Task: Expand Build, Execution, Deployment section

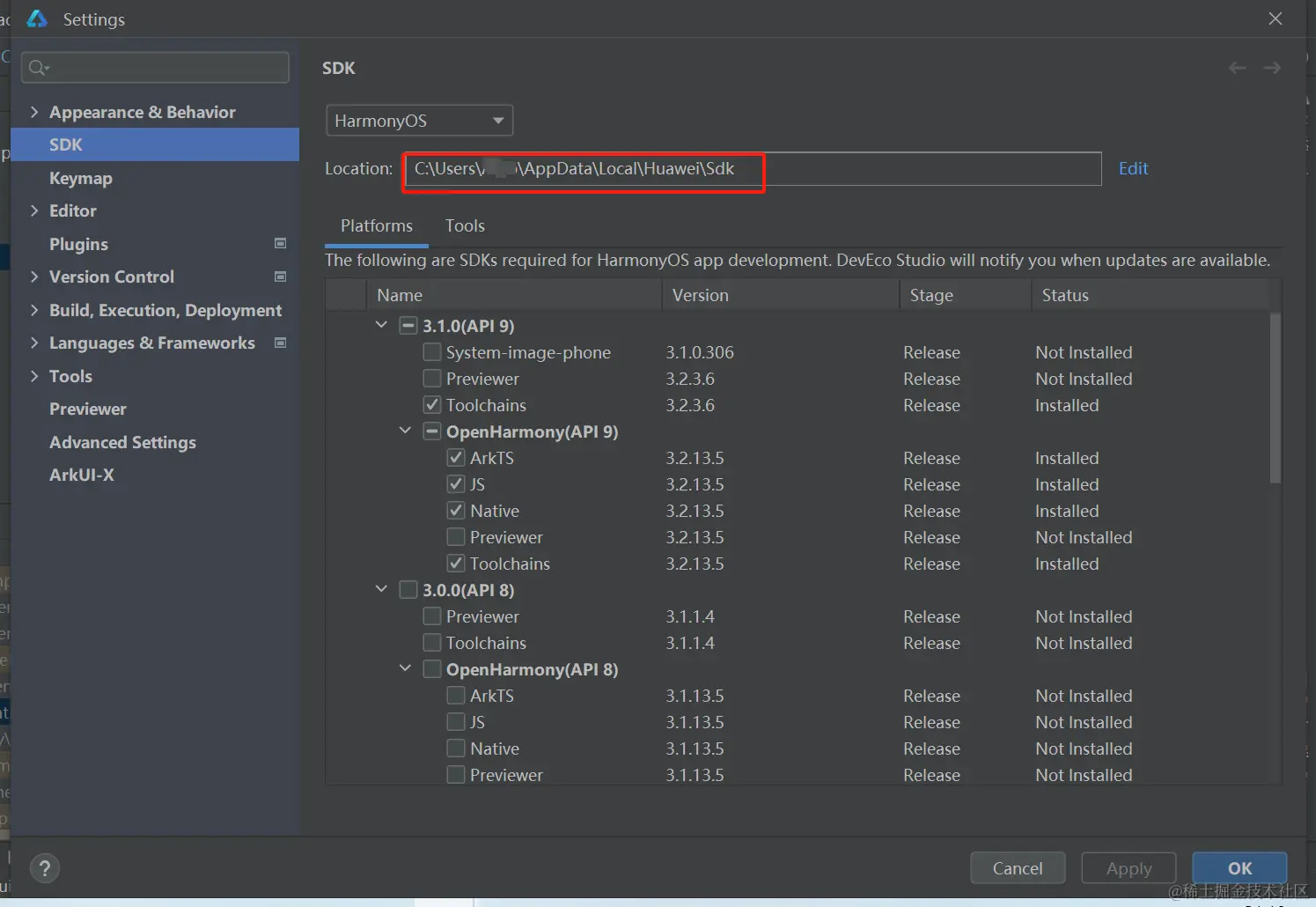Action: pyautogui.click(x=34, y=310)
